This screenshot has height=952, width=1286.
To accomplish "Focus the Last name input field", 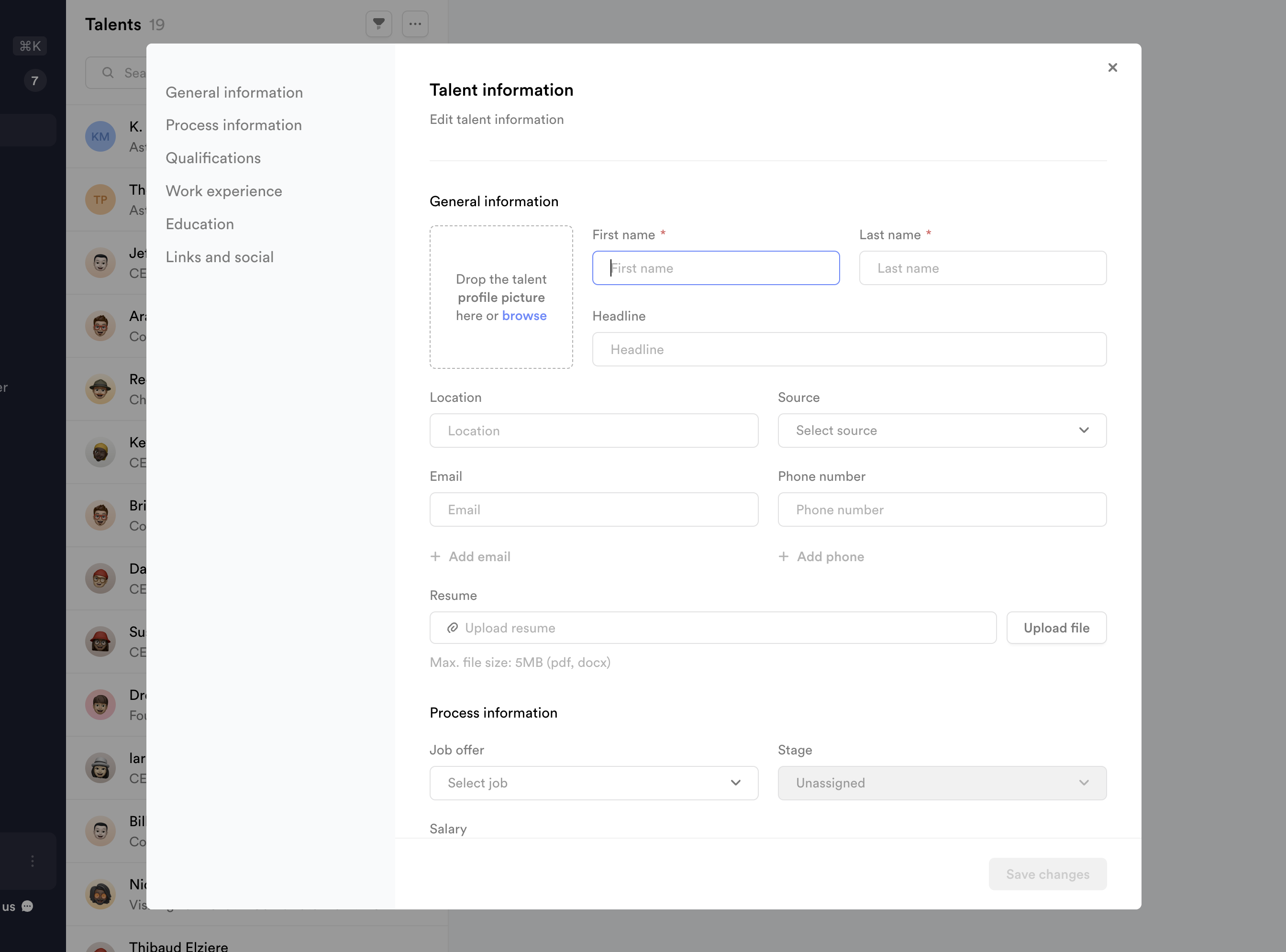I will point(982,268).
